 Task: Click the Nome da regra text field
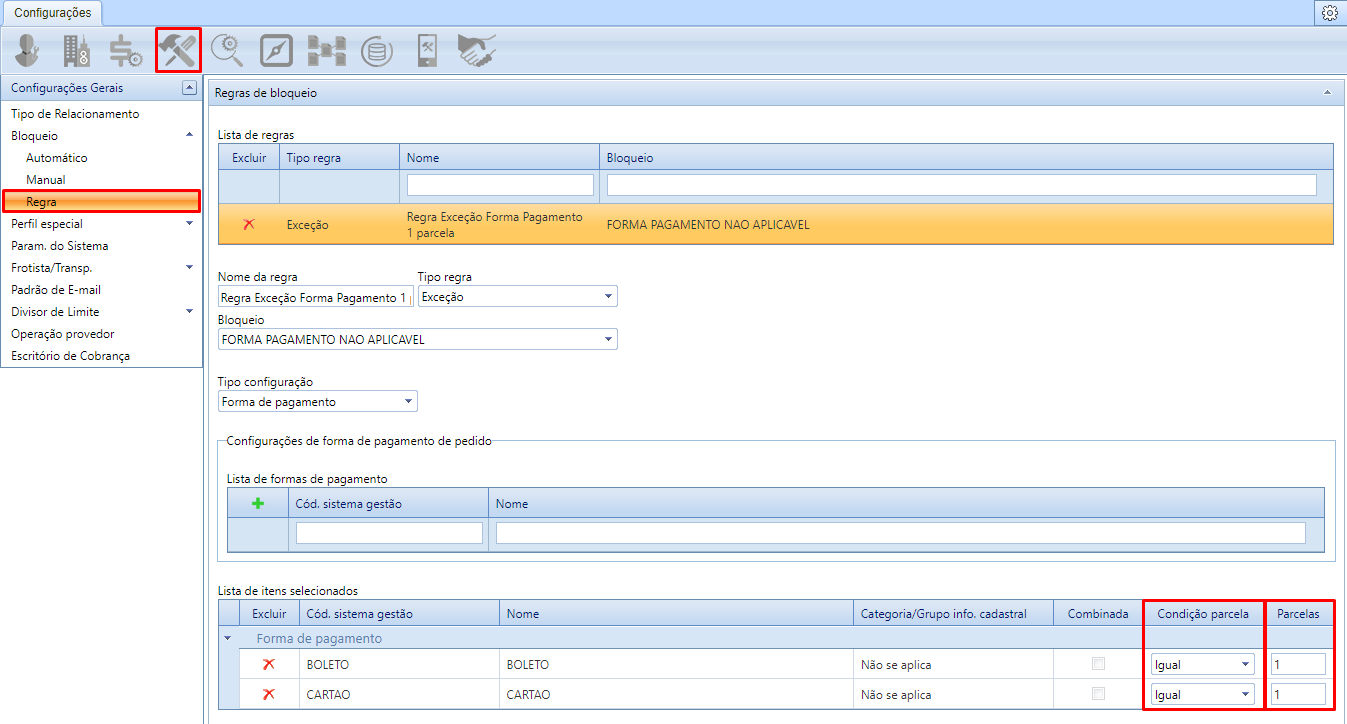[315, 297]
